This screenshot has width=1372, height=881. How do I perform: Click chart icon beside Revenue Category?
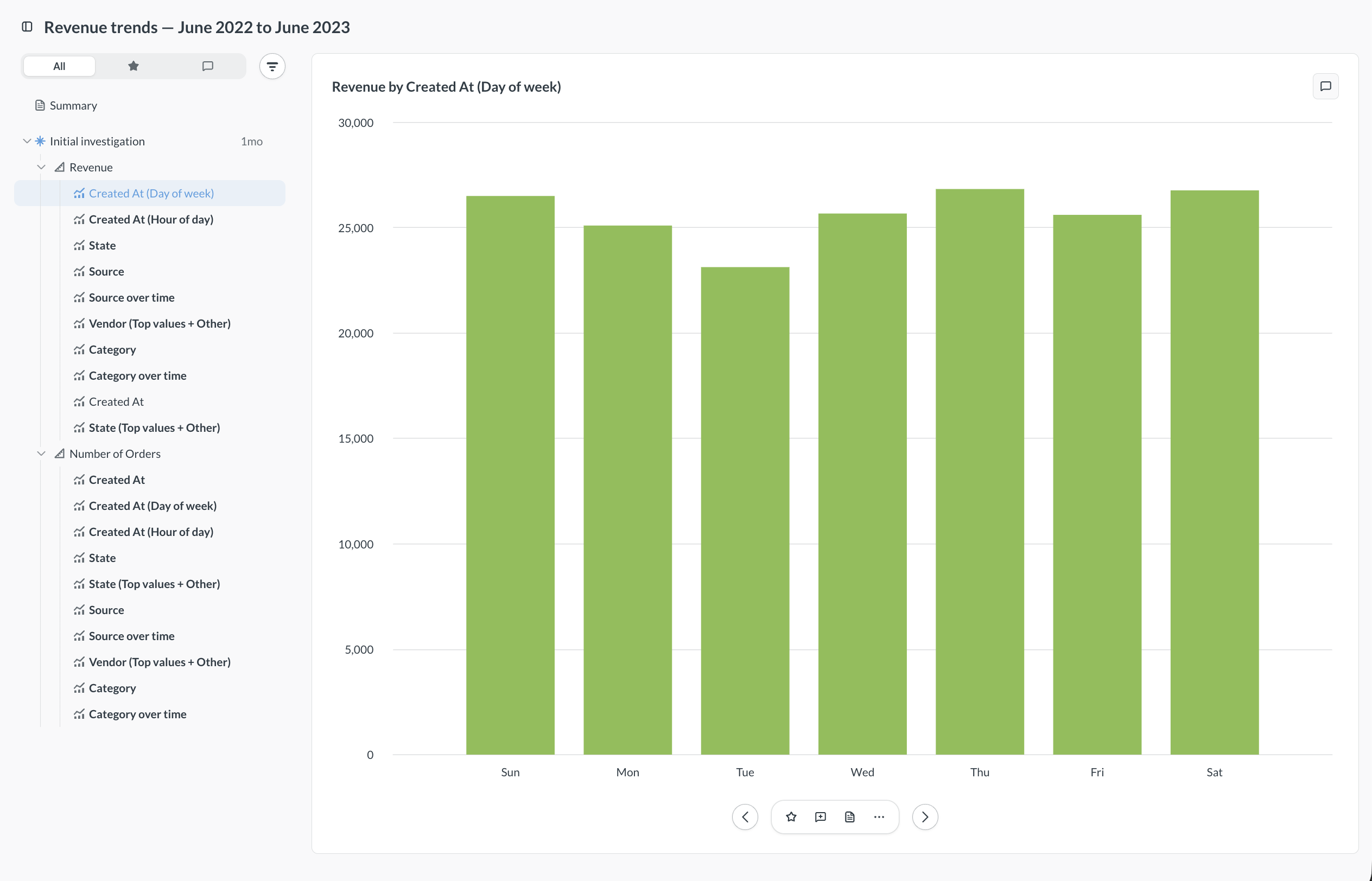click(79, 349)
